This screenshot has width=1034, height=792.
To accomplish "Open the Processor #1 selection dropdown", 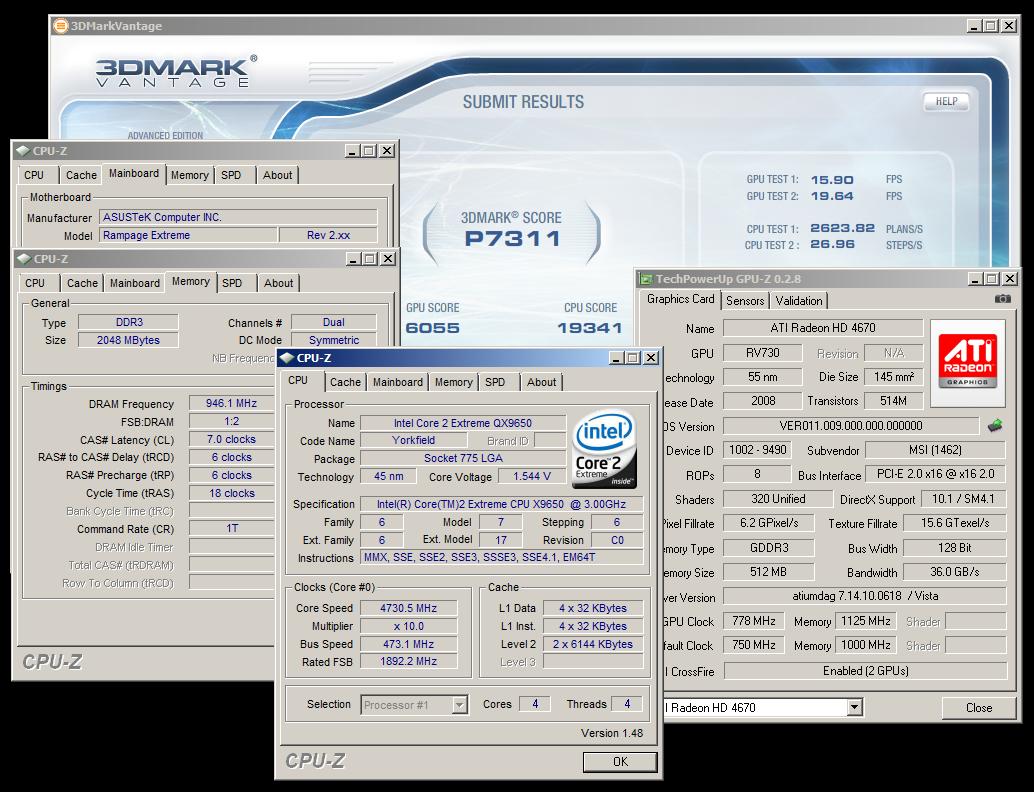I will click(460, 705).
